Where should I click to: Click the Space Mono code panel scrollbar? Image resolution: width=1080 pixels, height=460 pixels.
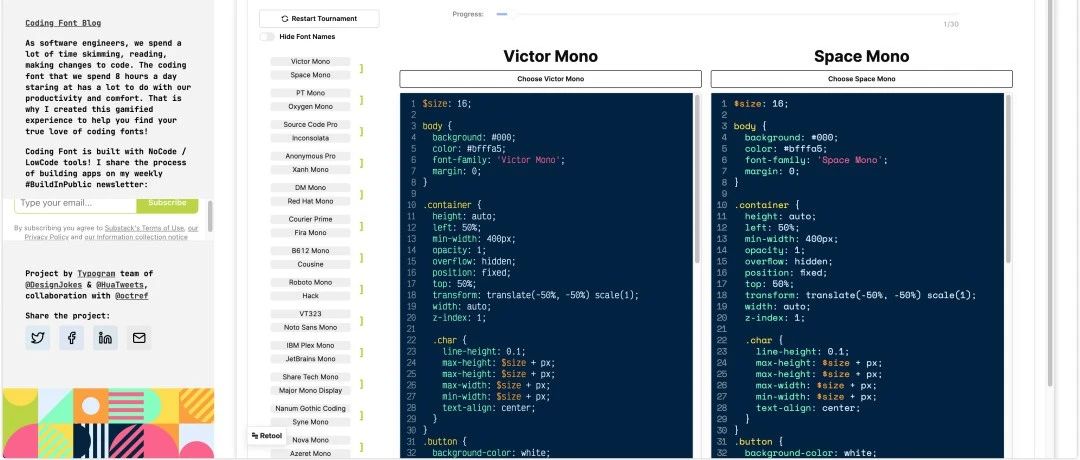point(1008,179)
